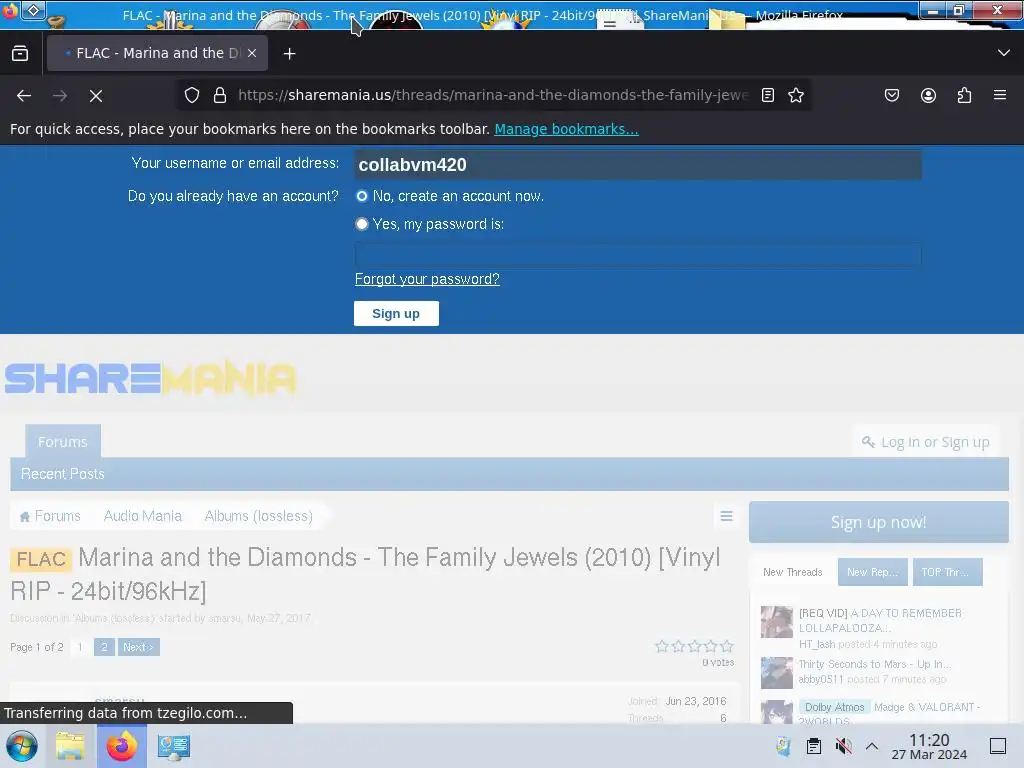
Task: Go forward with the forward arrow
Action: coord(60,95)
